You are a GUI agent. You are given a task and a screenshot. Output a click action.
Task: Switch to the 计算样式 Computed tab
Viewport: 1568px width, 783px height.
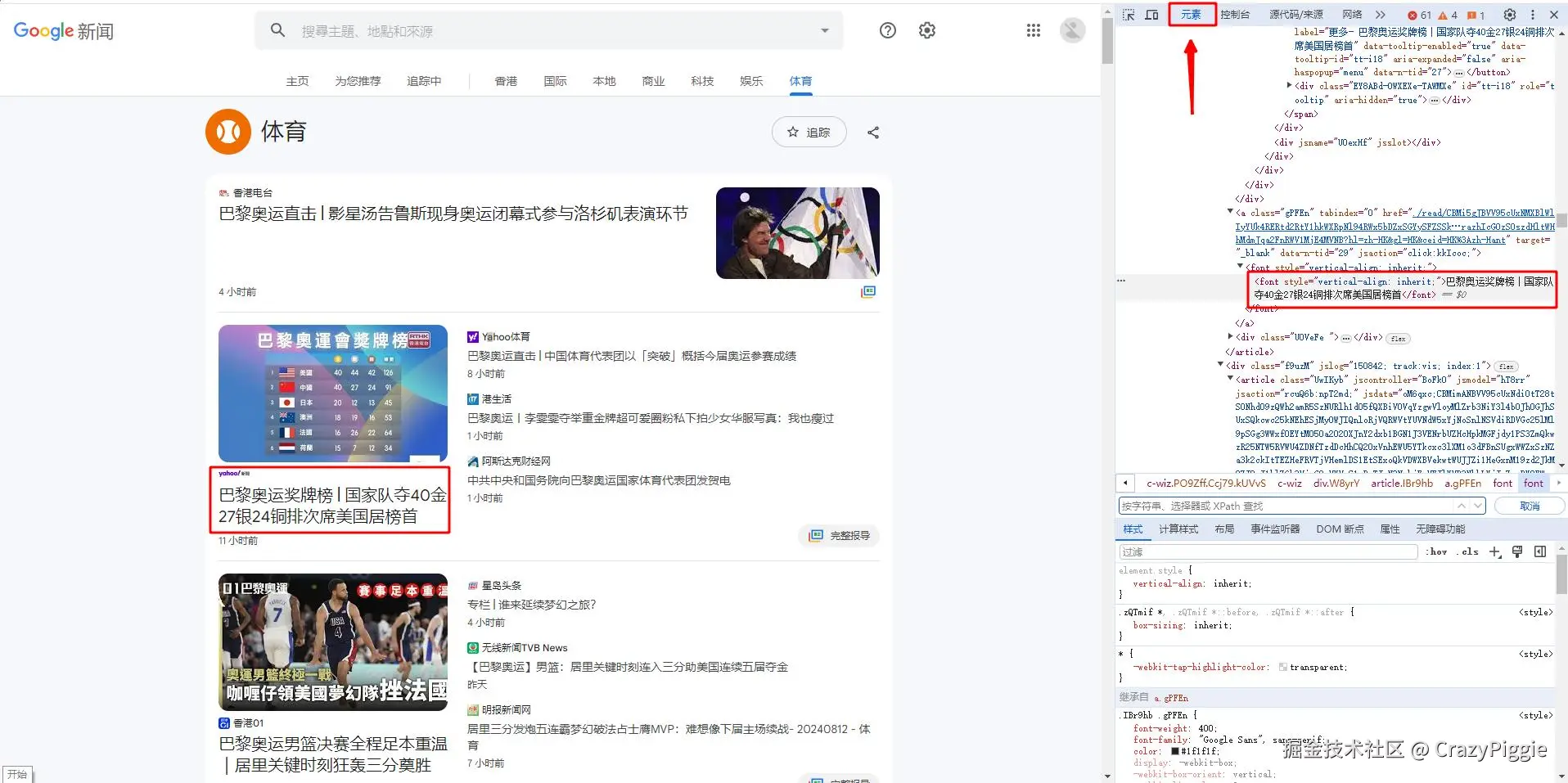(x=1178, y=529)
